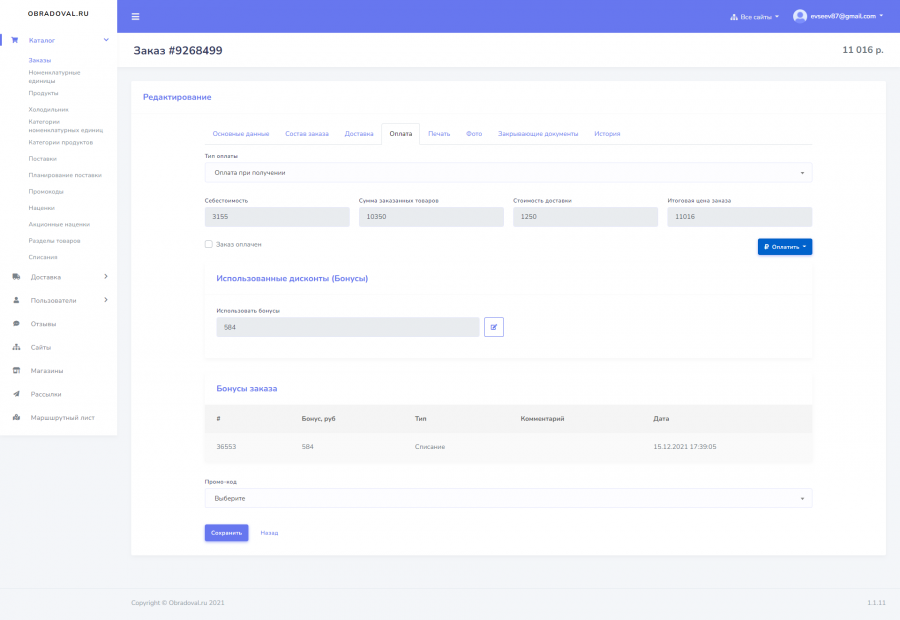Click the Списание type cell
This screenshot has height=620, width=900.
(430, 447)
